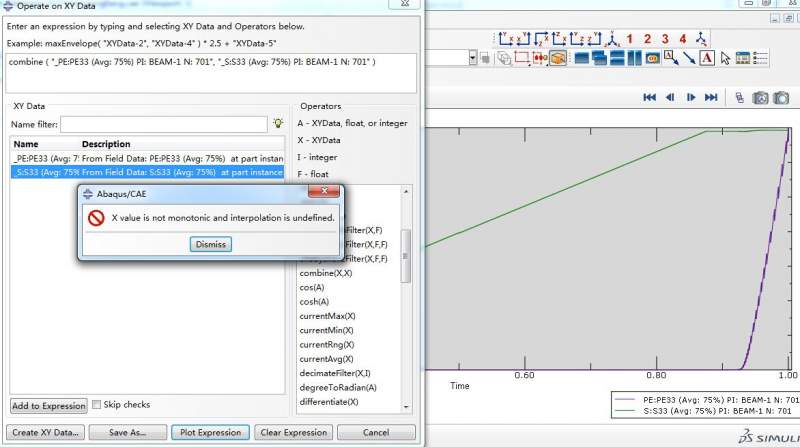Click Add to Expression button

[49, 406]
